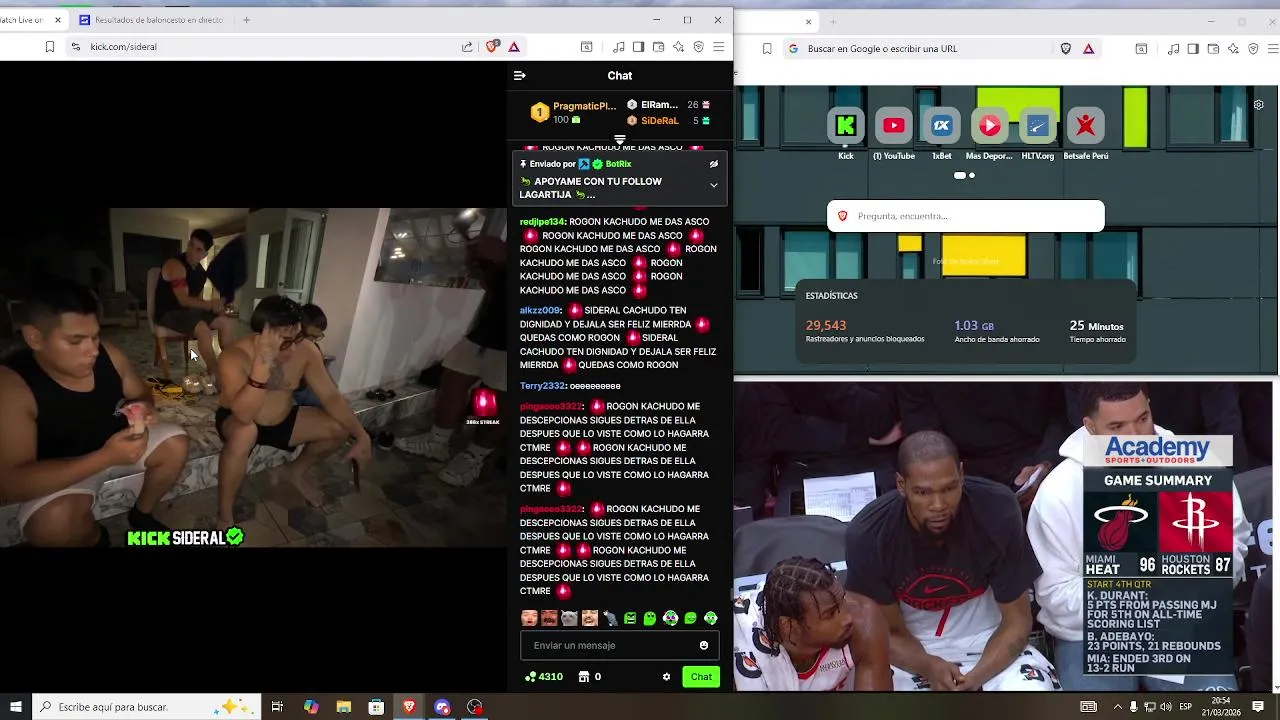Open tab search icon in right window
The image size is (1280, 720).
pyautogui.click(x=1141, y=49)
